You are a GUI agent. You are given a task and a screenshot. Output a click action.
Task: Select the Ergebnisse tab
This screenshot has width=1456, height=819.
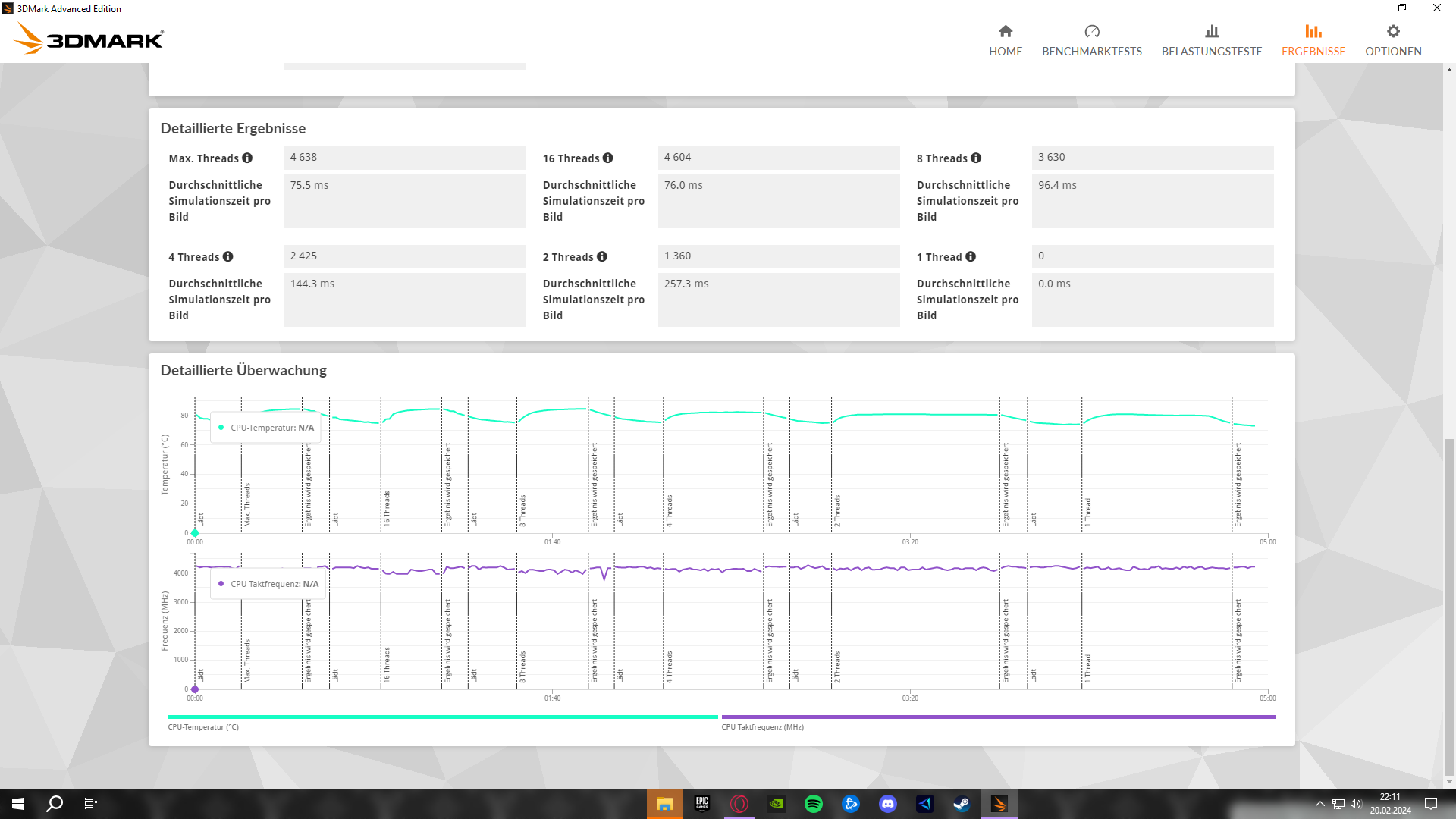click(1313, 40)
